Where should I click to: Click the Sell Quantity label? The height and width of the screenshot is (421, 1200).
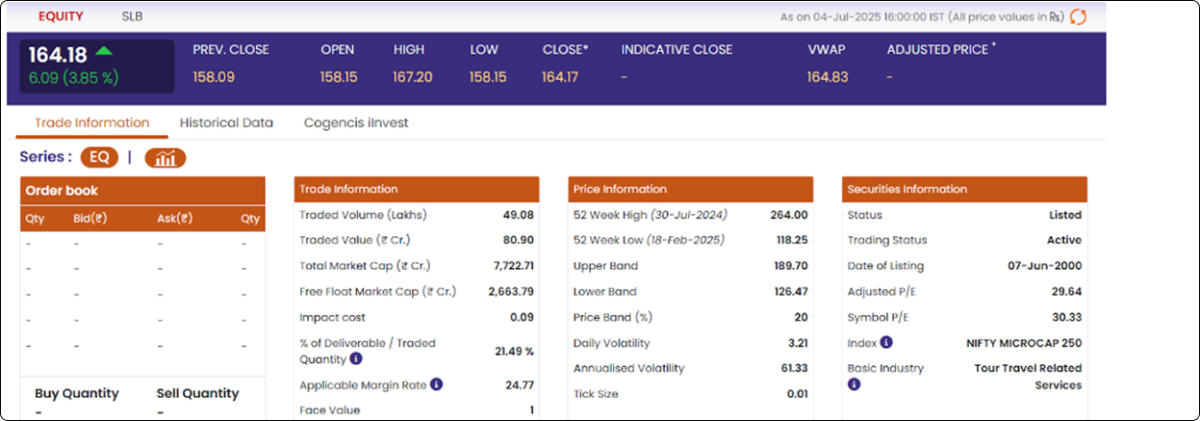[x=198, y=393]
